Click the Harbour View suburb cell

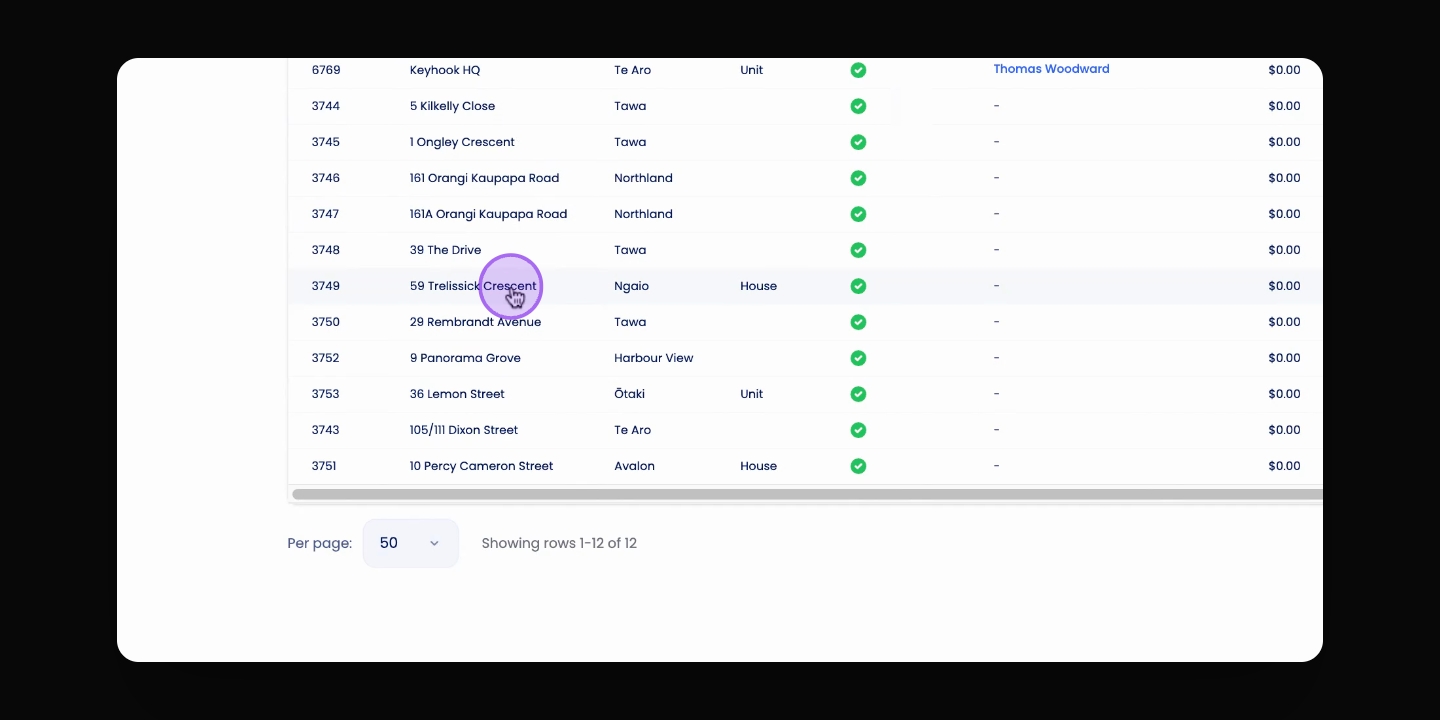click(x=653, y=358)
